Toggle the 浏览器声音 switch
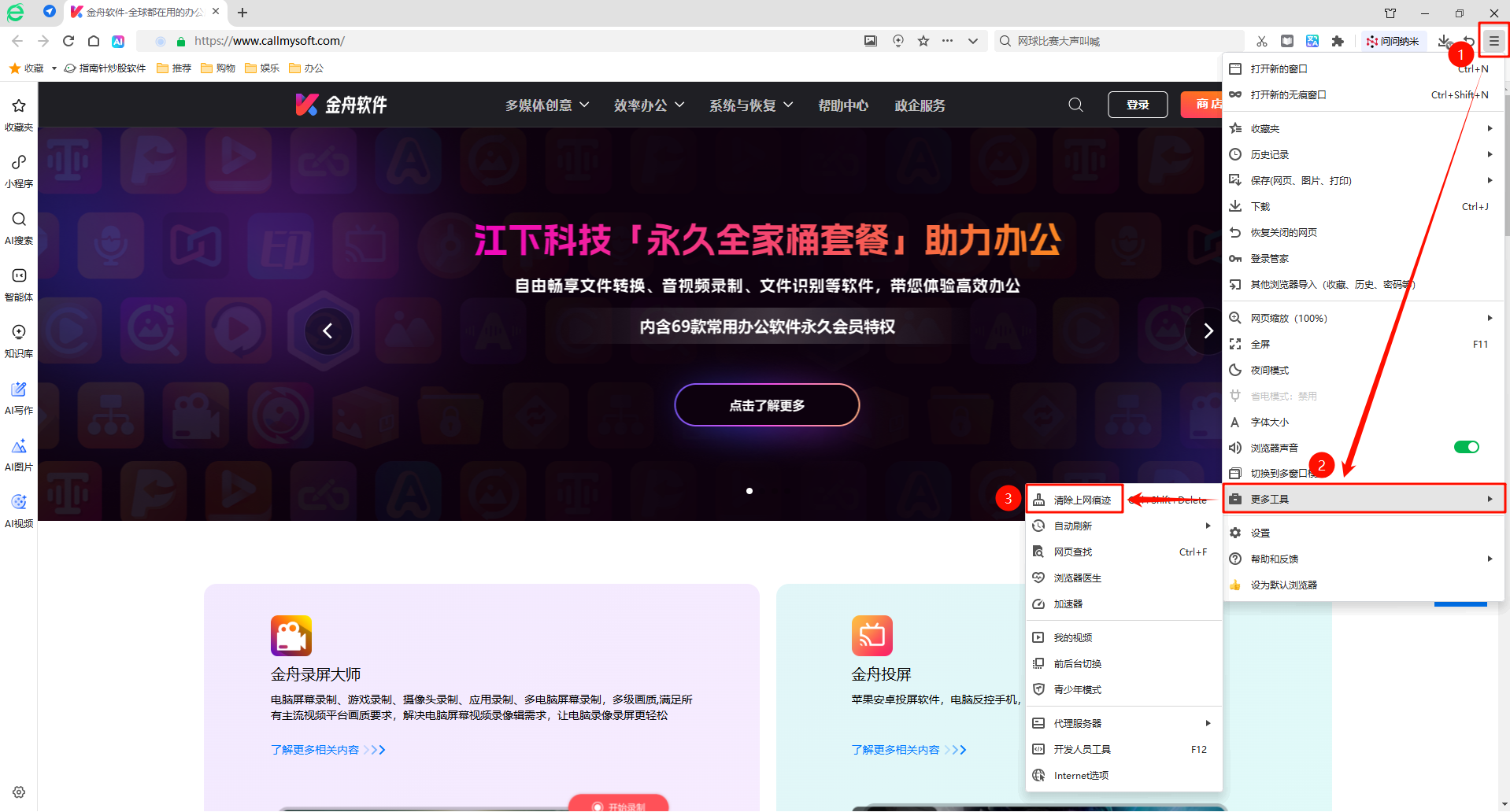1510x812 pixels. pyautogui.click(x=1466, y=447)
